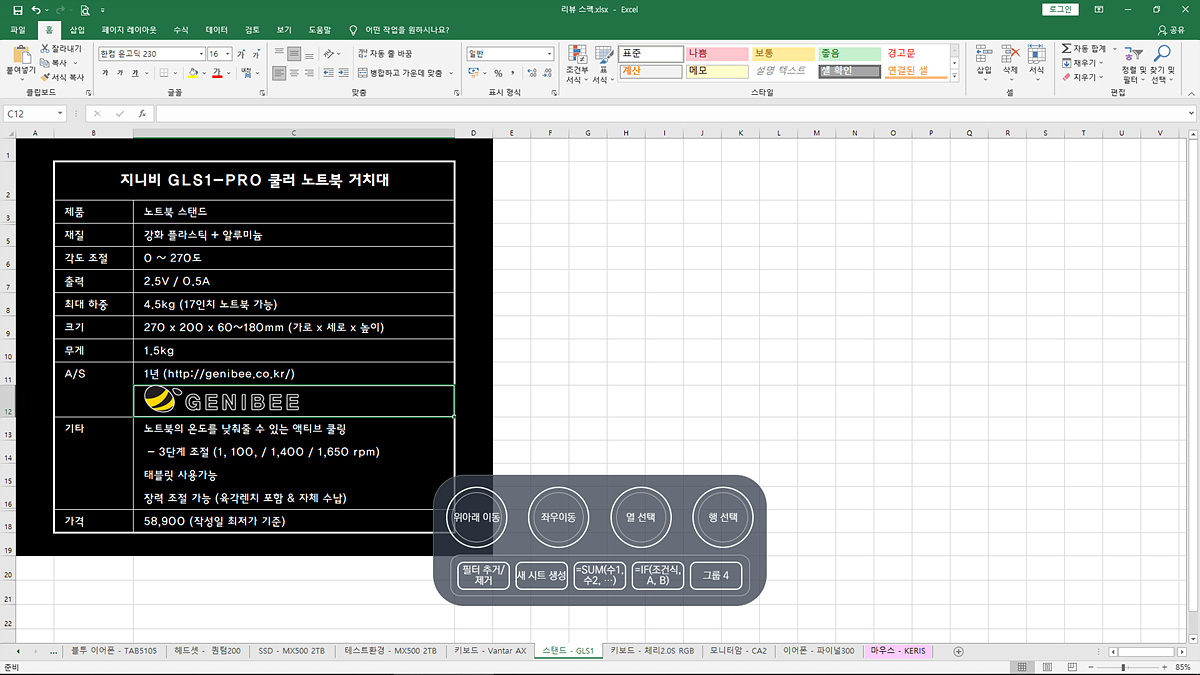
Task: Click the insert function fx icon
Action: (143, 114)
